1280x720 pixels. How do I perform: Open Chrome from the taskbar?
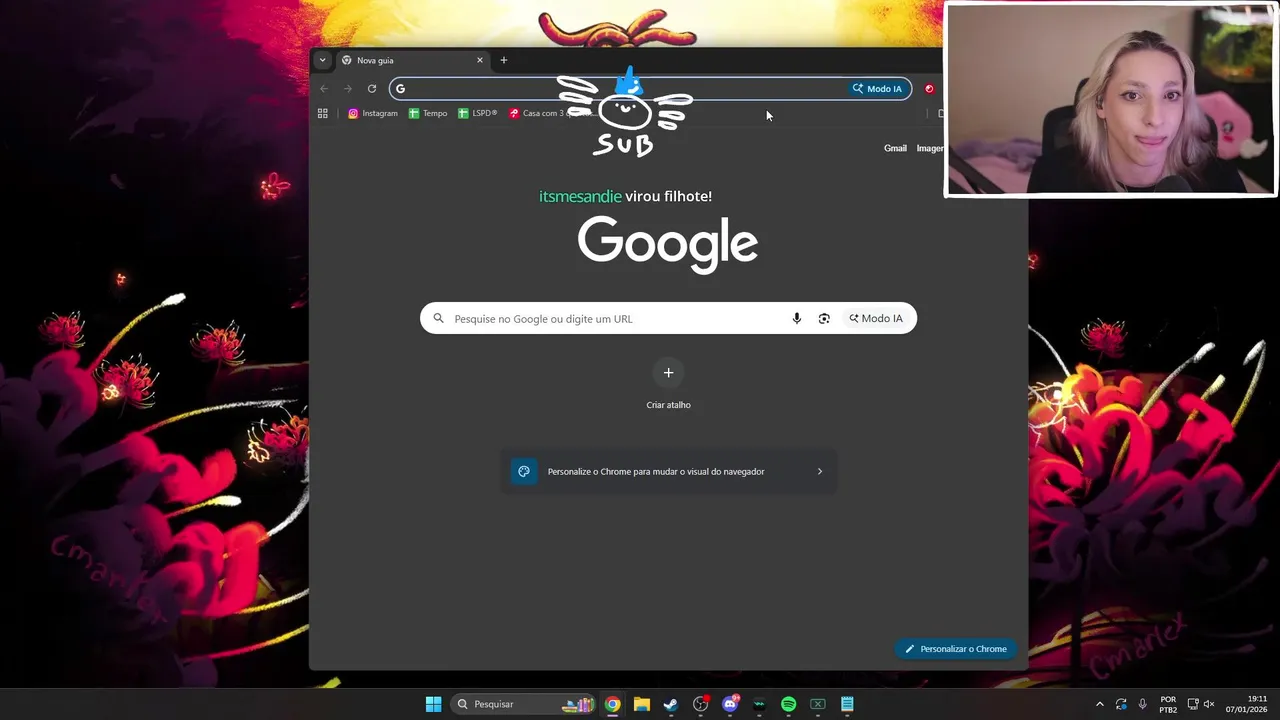click(612, 704)
